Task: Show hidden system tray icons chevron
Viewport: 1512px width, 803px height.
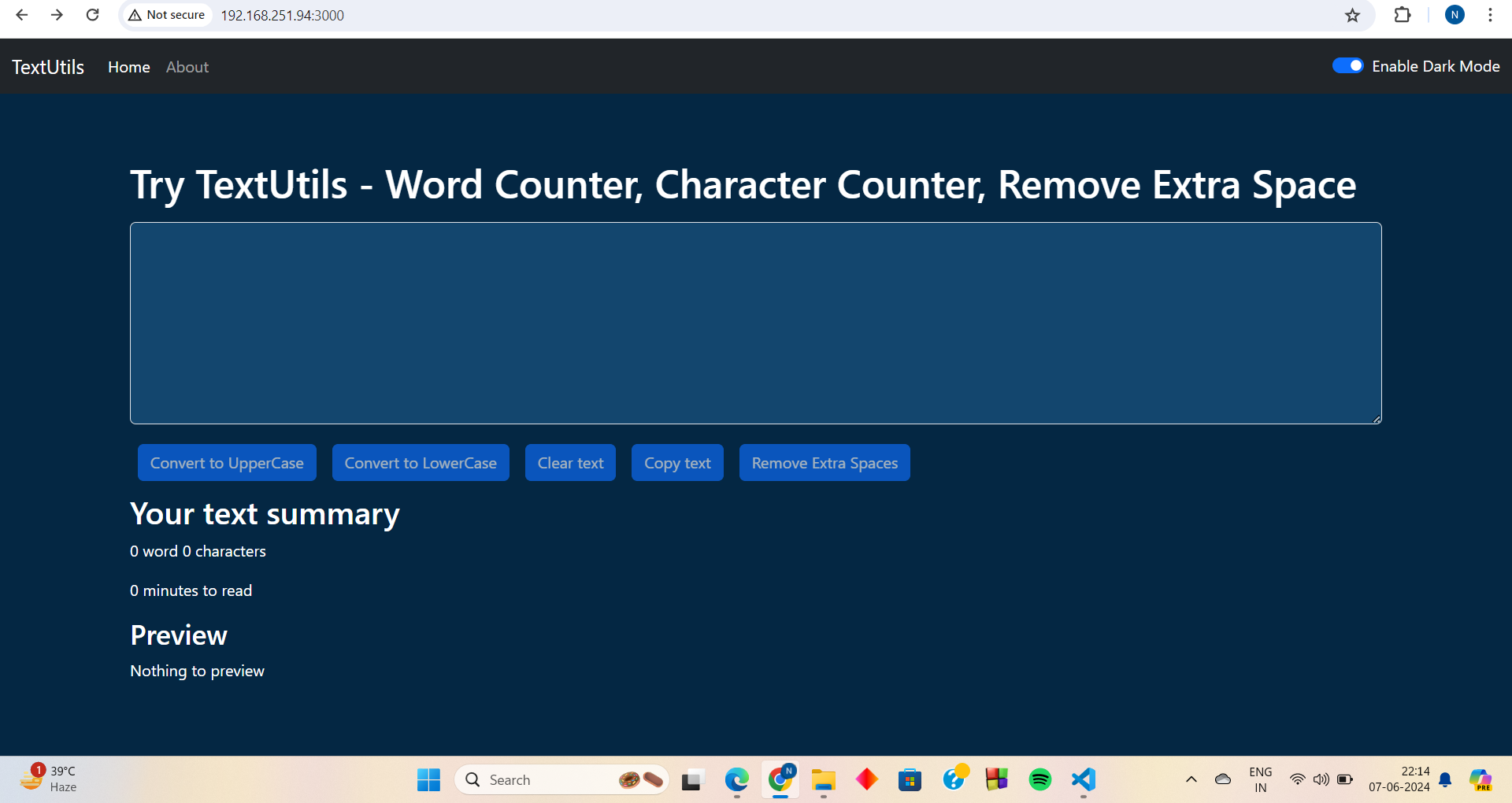Action: click(x=1191, y=779)
